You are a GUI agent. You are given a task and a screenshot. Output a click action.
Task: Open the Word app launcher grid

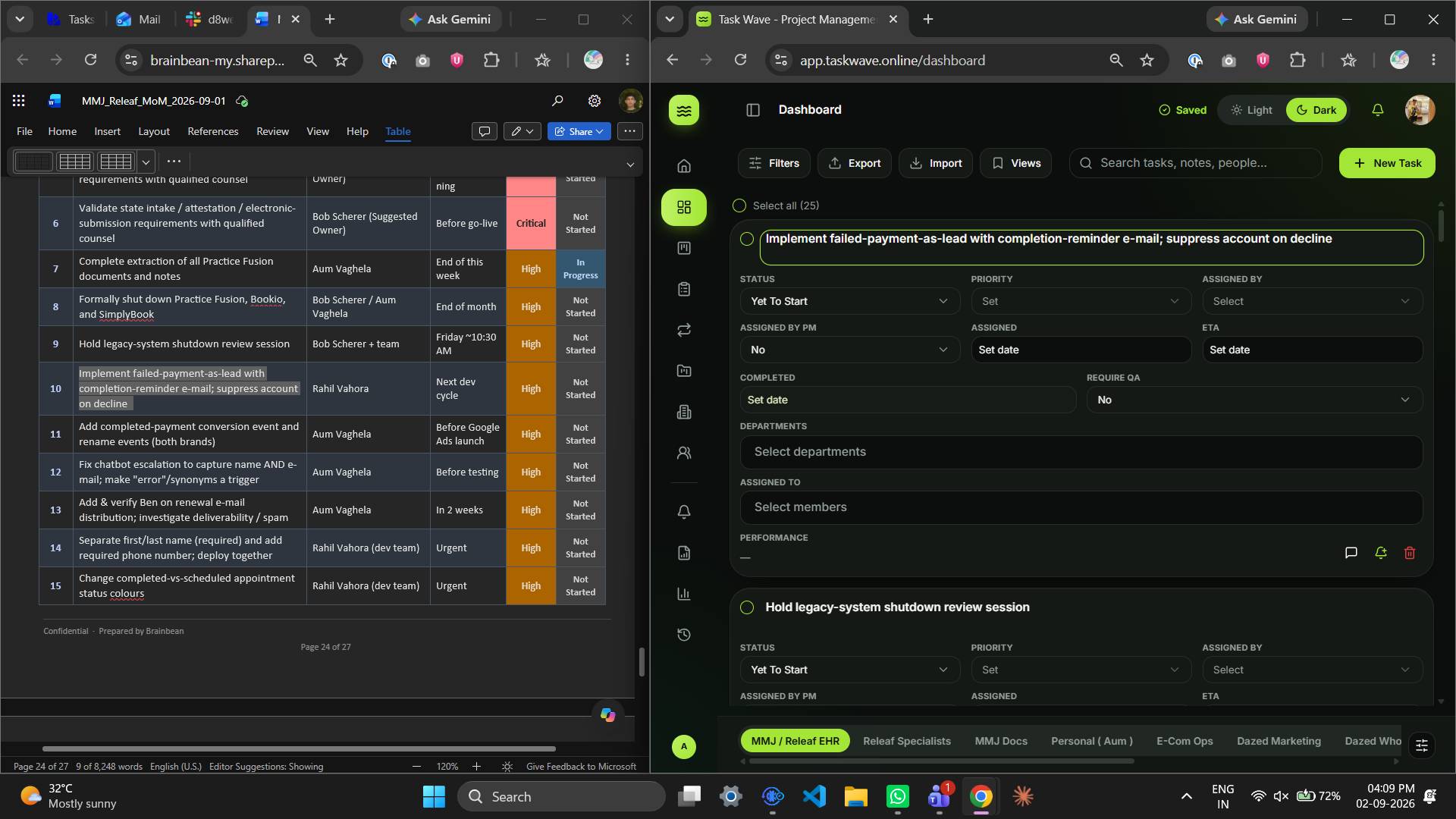[19, 100]
